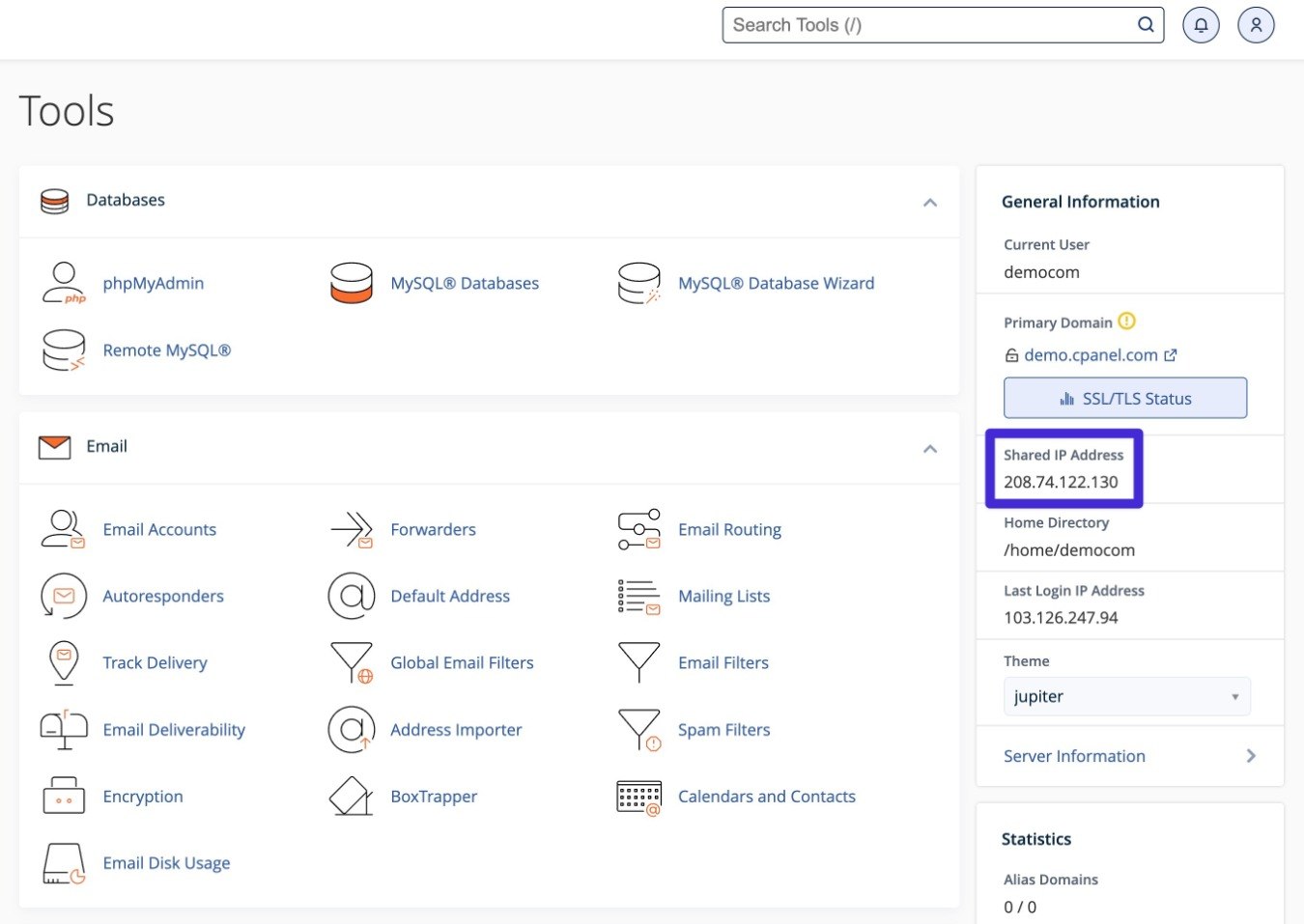This screenshot has height=924, width=1304.
Task: Go to MySQL Database Wizard
Action: pyautogui.click(x=776, y=283)
